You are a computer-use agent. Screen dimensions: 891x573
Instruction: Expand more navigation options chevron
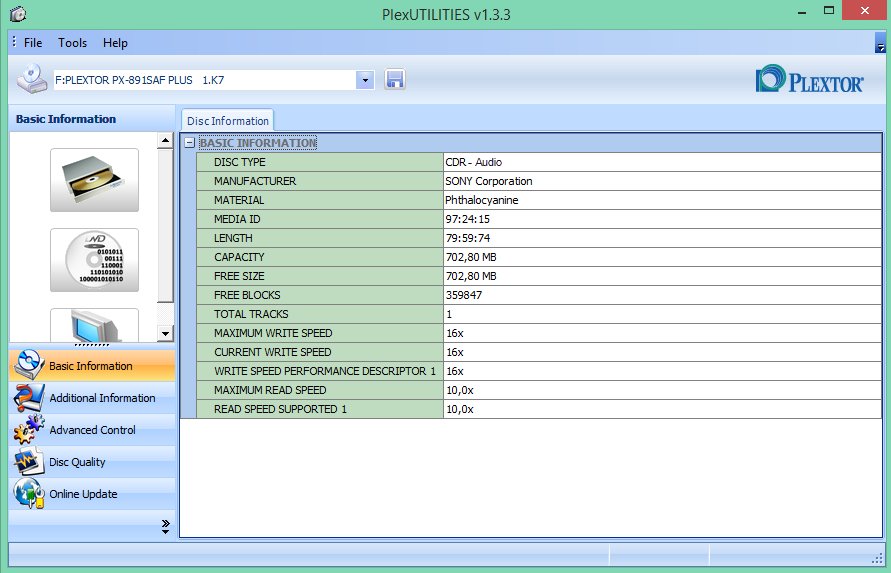click(165, 526)
